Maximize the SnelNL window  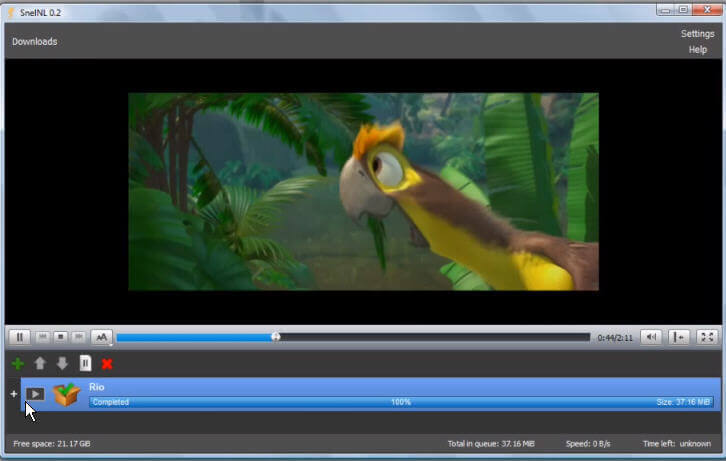[683, 10]
